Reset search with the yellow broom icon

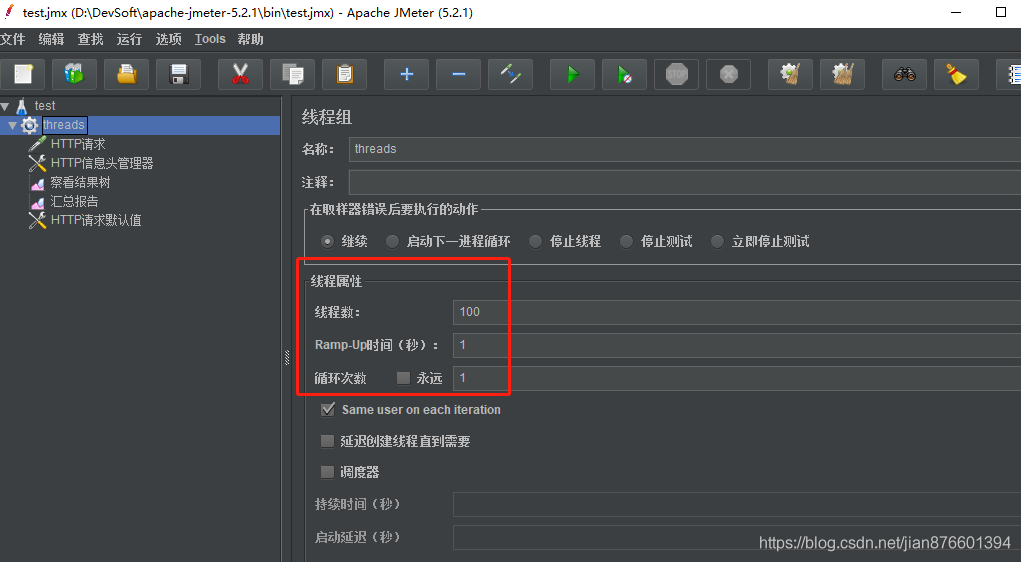[957, 74]
